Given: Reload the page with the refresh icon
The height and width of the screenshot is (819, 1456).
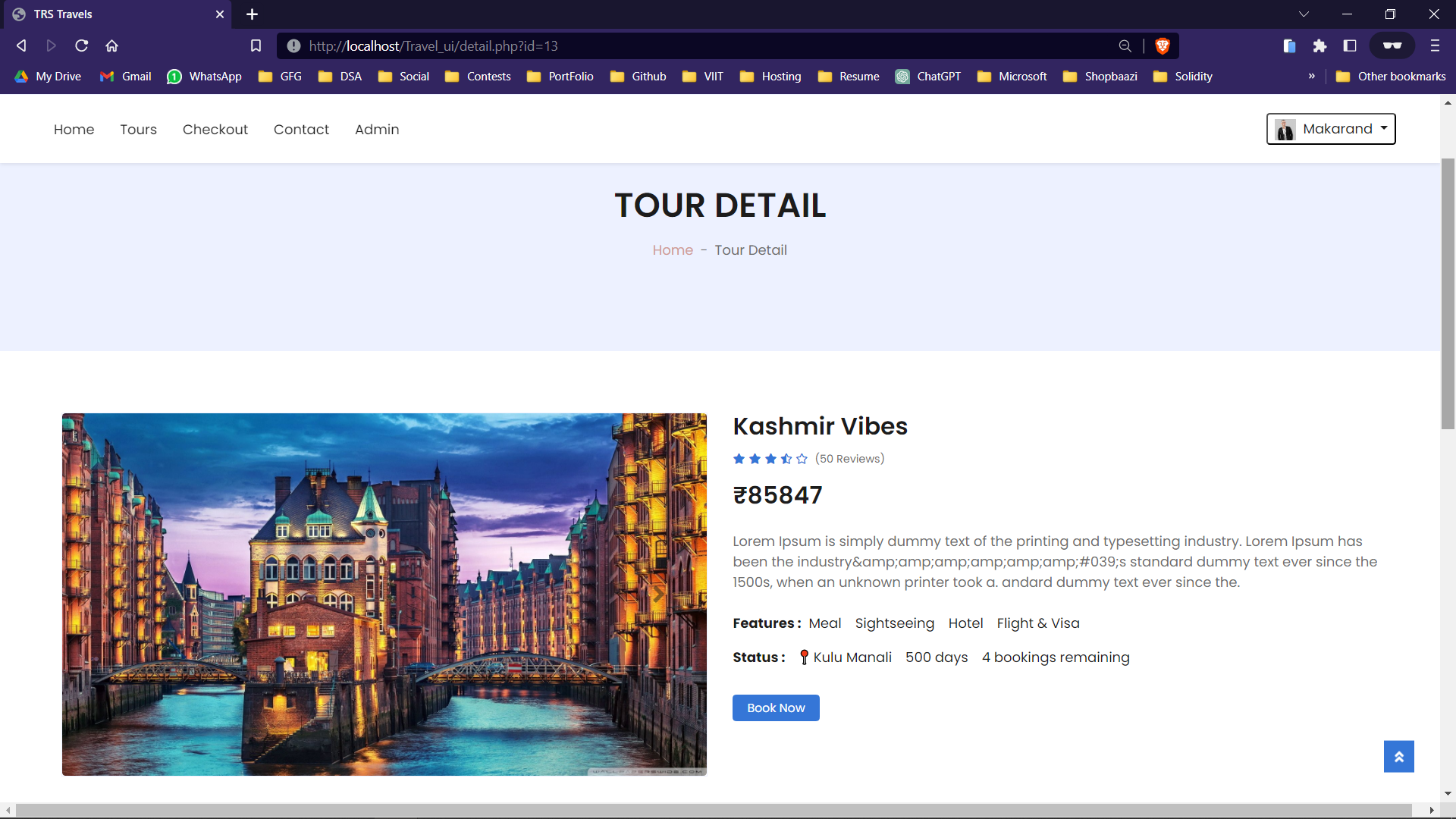Looking at the screenshot, I should [82, 45].
